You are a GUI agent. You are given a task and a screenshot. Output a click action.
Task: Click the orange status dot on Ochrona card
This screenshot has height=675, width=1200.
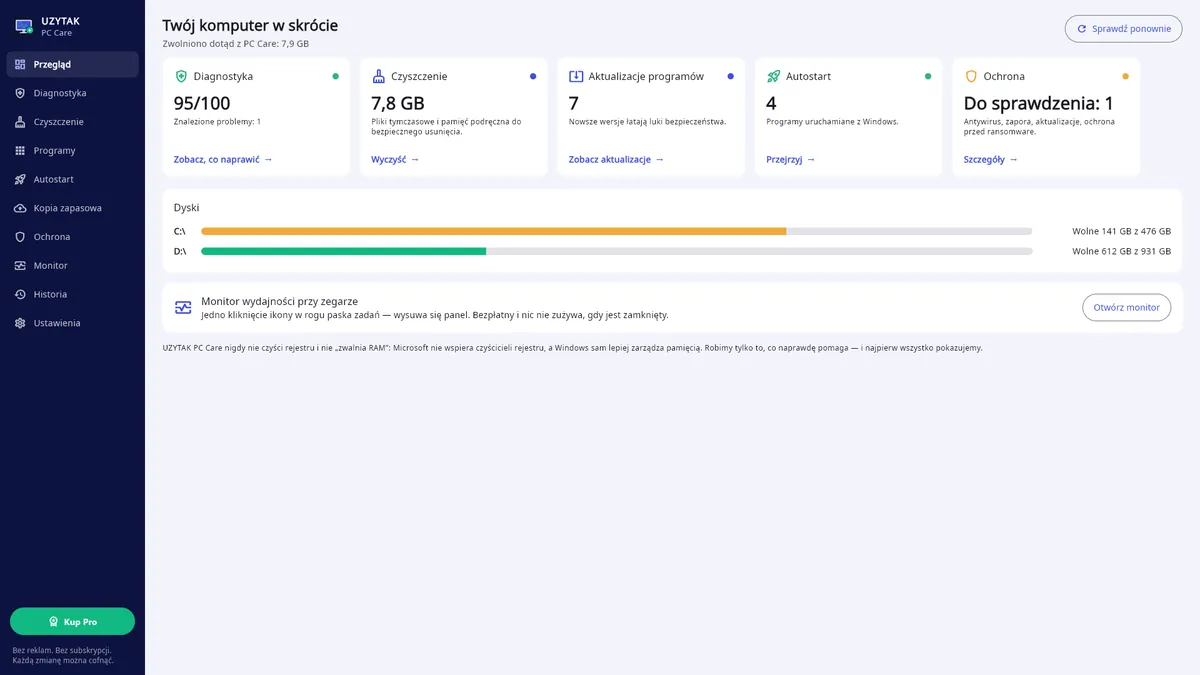point(1125,76)
